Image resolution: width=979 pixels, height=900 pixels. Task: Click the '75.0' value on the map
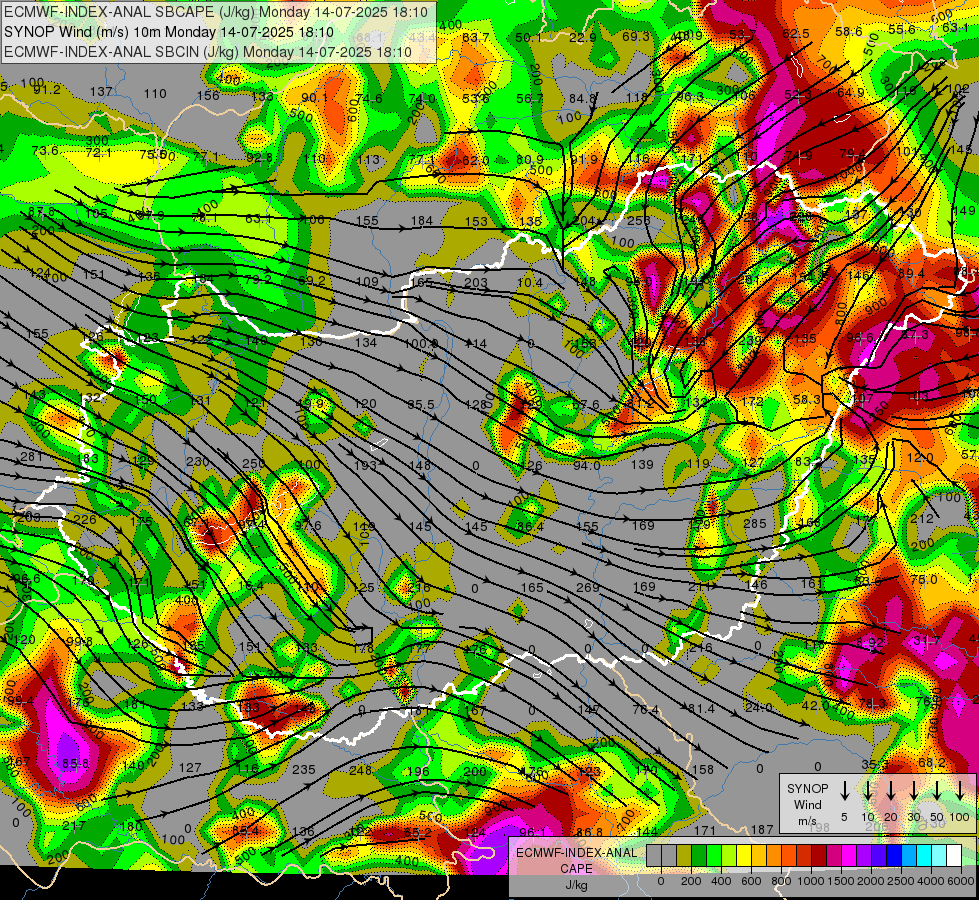pos(923,579)
